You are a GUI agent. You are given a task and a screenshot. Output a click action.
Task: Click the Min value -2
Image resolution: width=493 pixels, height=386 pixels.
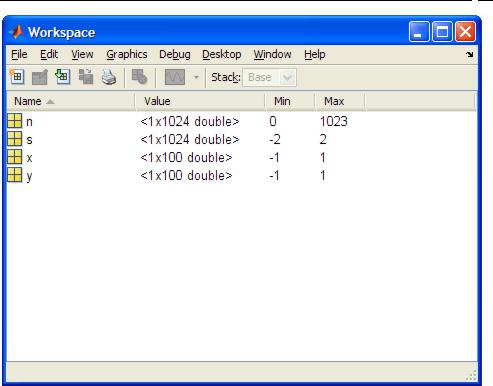(275, 140)
